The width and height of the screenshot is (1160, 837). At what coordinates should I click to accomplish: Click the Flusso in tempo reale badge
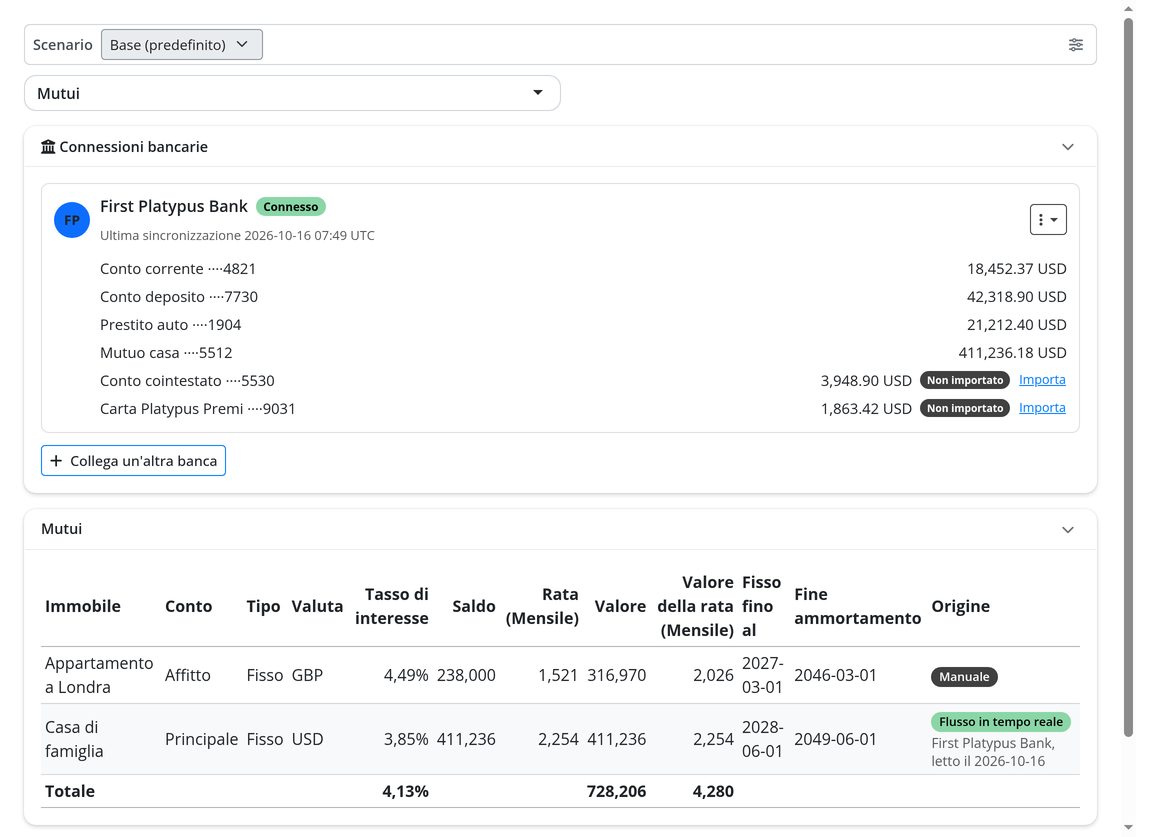click(1000, 722)
